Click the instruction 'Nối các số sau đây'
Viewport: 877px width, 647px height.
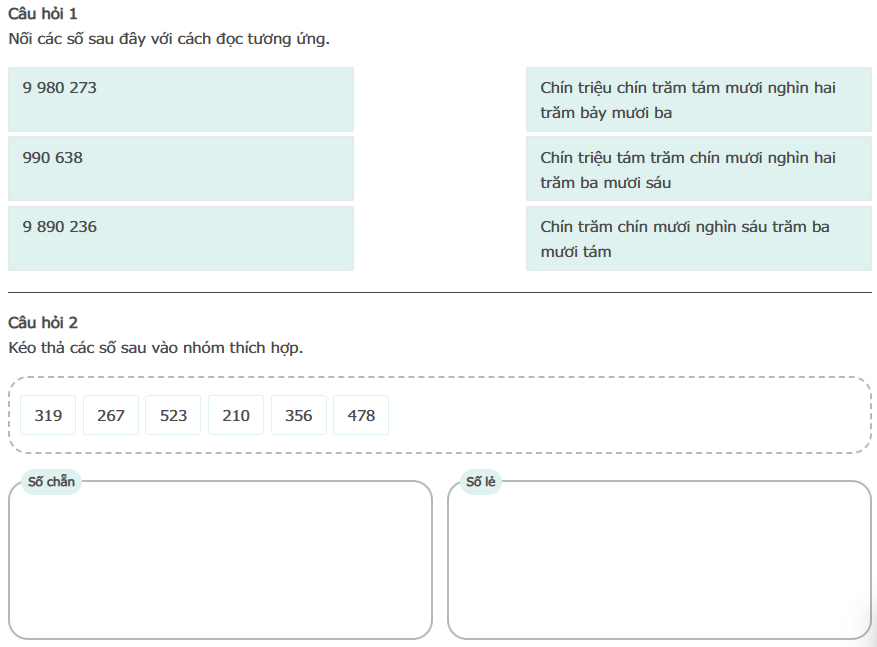(x=168, y=40)
